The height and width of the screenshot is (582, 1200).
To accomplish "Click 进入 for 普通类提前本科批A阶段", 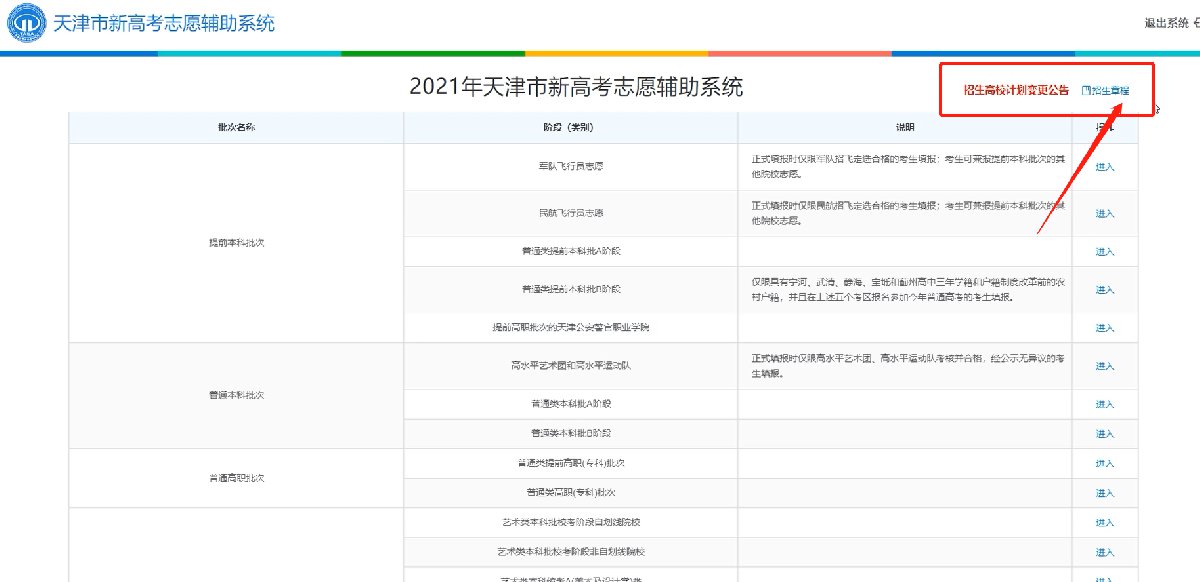I will pos(1104,252).
